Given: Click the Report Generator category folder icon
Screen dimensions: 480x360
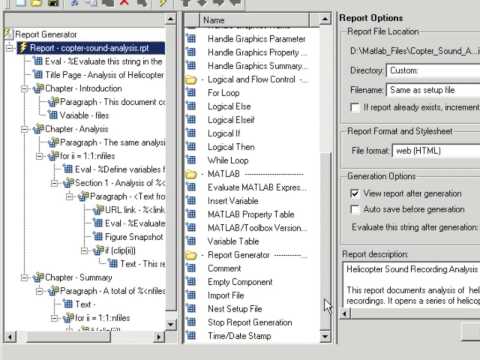Looking at the screenshot, I should (x=191, y=255).
